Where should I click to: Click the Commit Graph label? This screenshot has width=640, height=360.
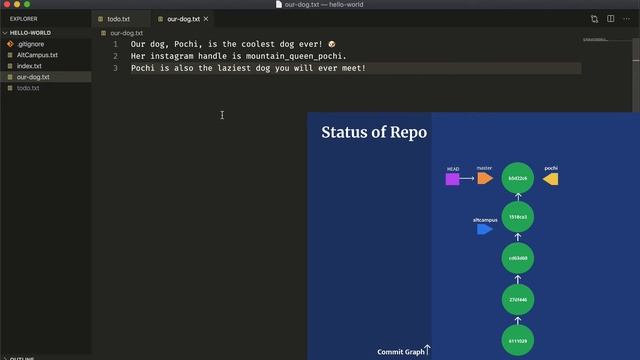(x=400, y=352)
